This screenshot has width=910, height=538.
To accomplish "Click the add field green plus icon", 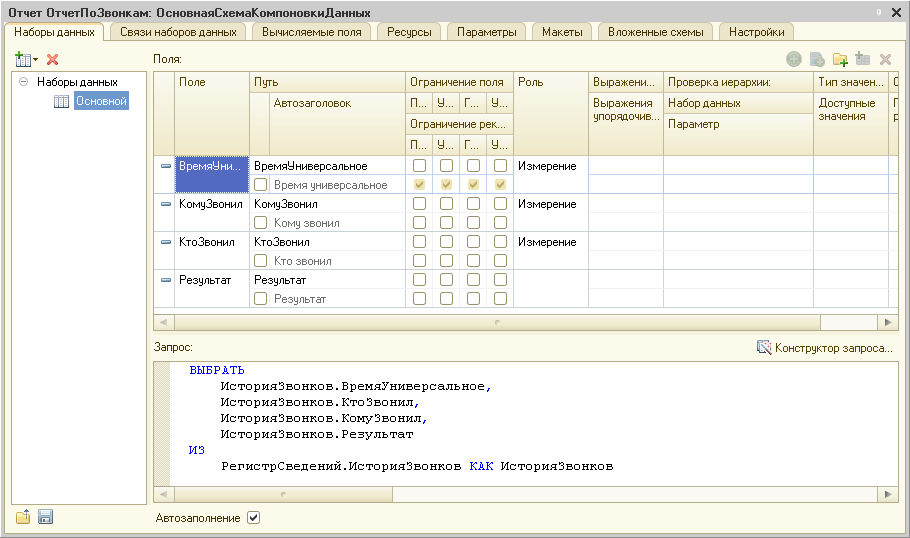I will (793, 59).
